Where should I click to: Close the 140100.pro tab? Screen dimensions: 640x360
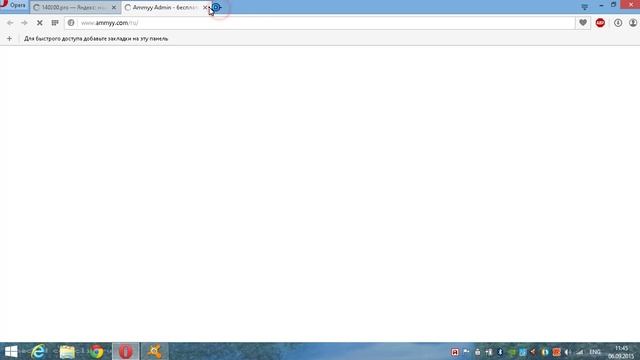(114, 7)
